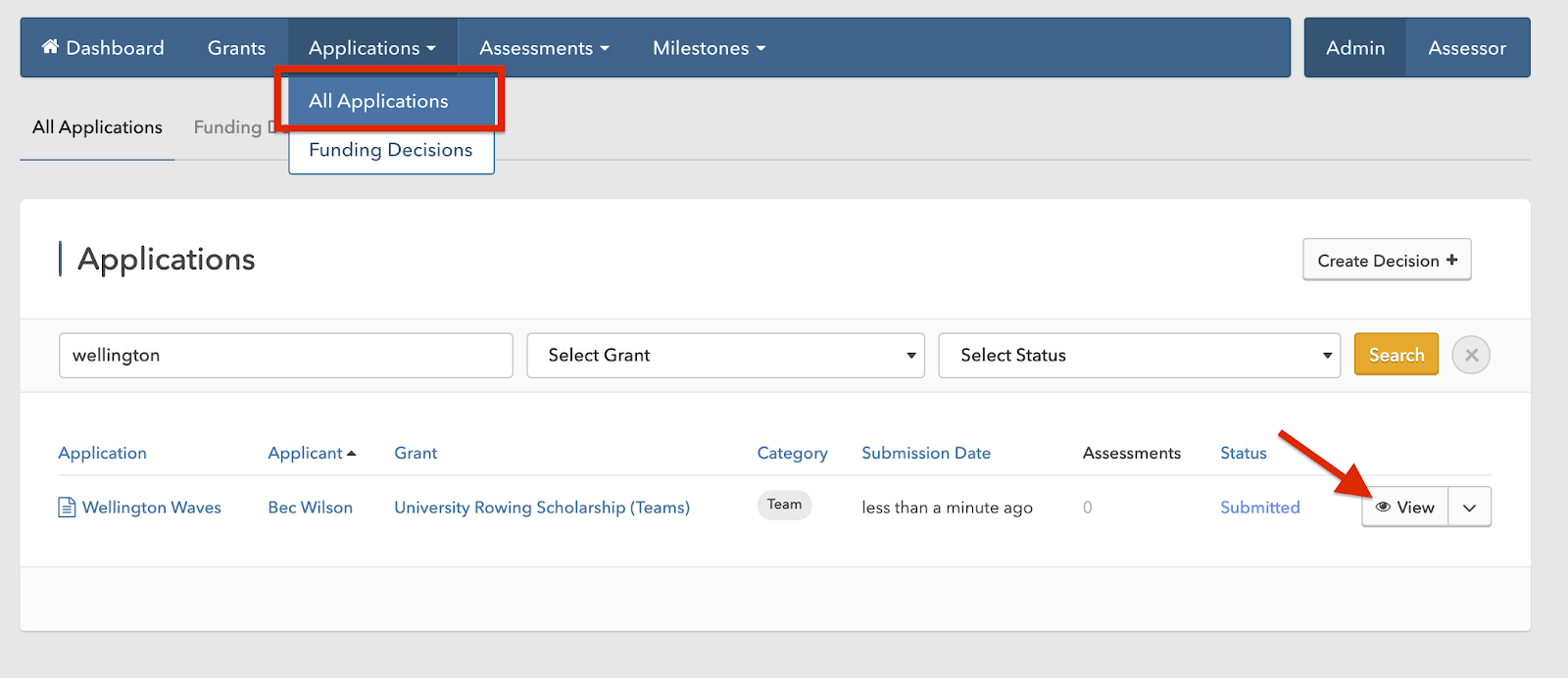1568x678 pixels.
Task: Switch to the Assessor role
Action: click(x=1466, y=48)
